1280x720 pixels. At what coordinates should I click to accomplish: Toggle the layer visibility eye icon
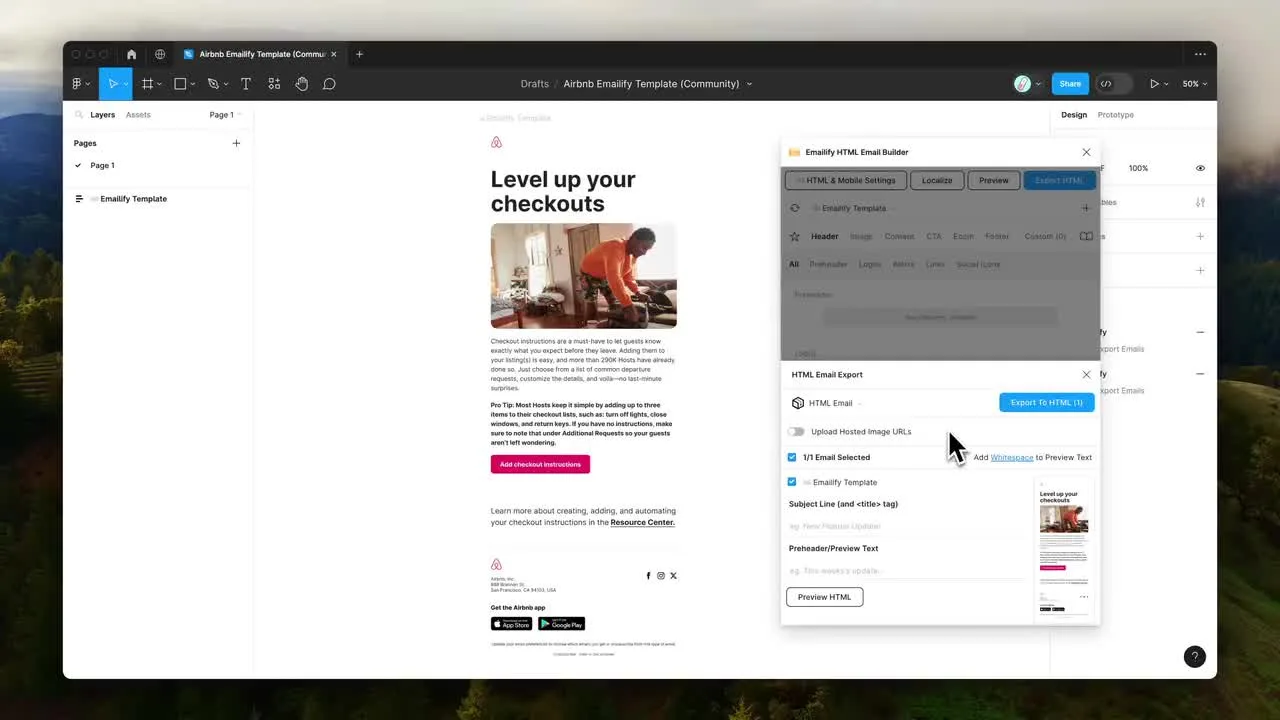1200,168
